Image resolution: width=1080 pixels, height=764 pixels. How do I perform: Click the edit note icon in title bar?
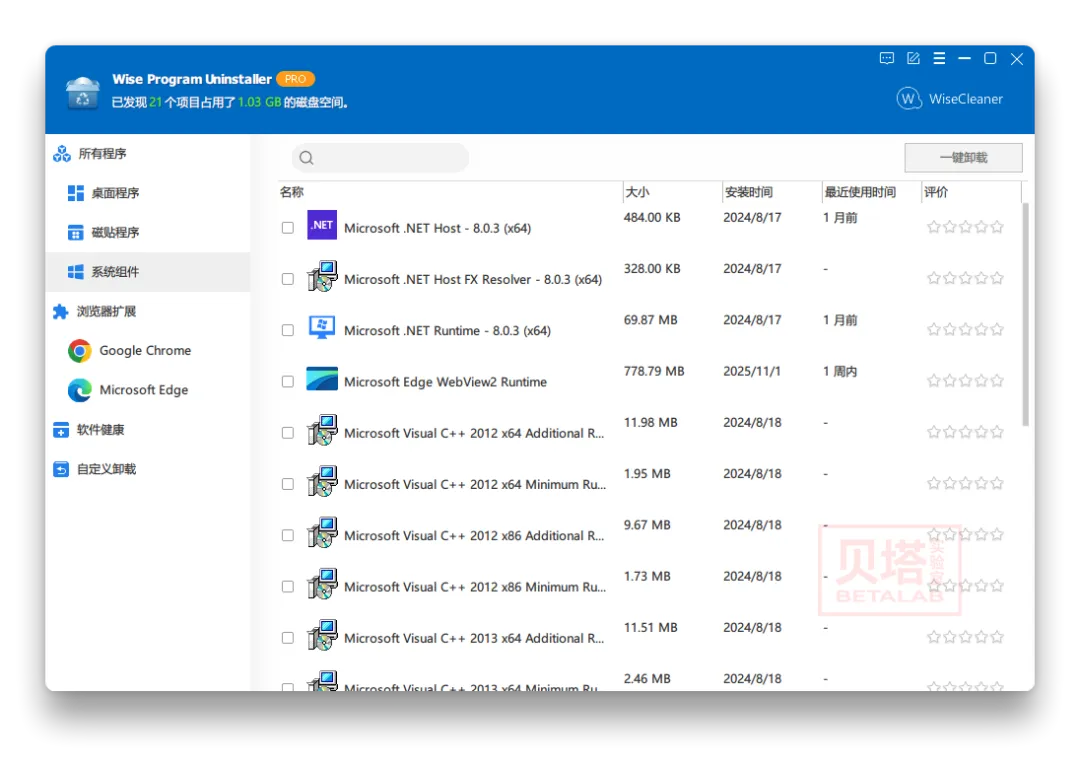[913, 59]
